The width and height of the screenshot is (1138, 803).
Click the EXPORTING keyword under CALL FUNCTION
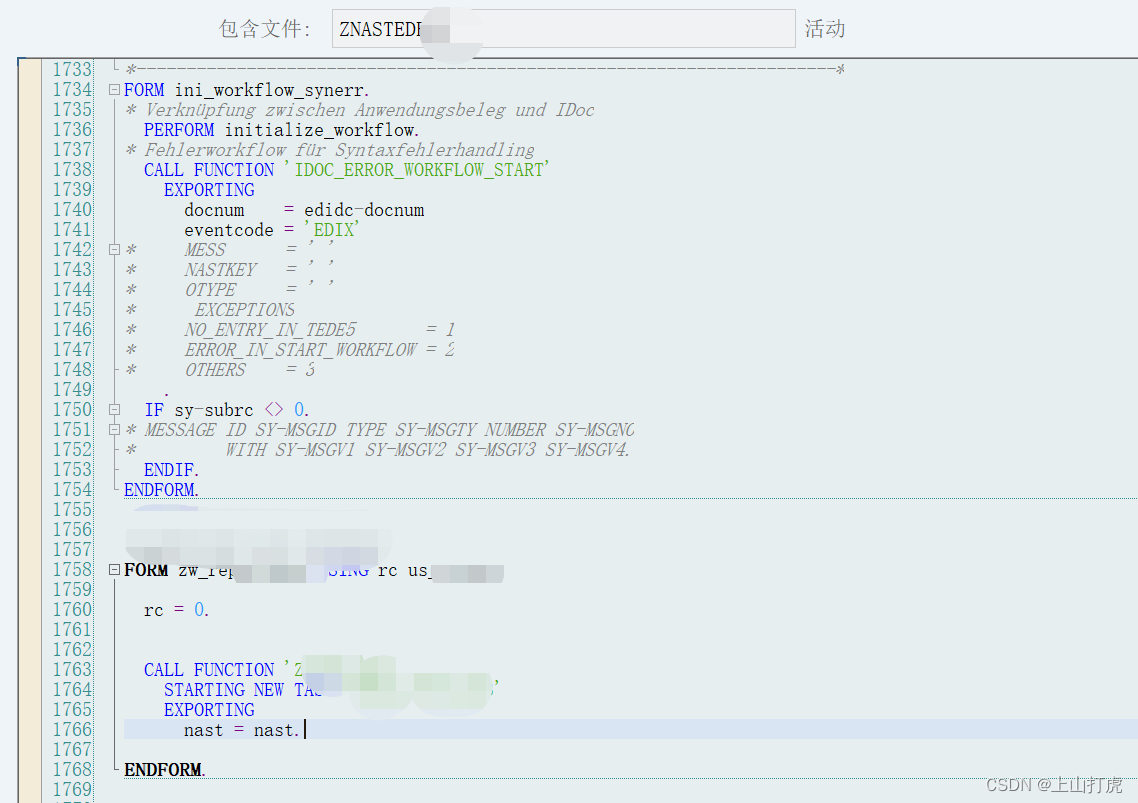[x=209, y=709]
